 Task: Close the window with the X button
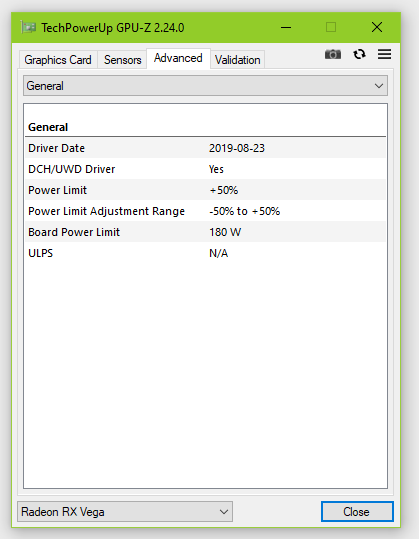point(377,27)
